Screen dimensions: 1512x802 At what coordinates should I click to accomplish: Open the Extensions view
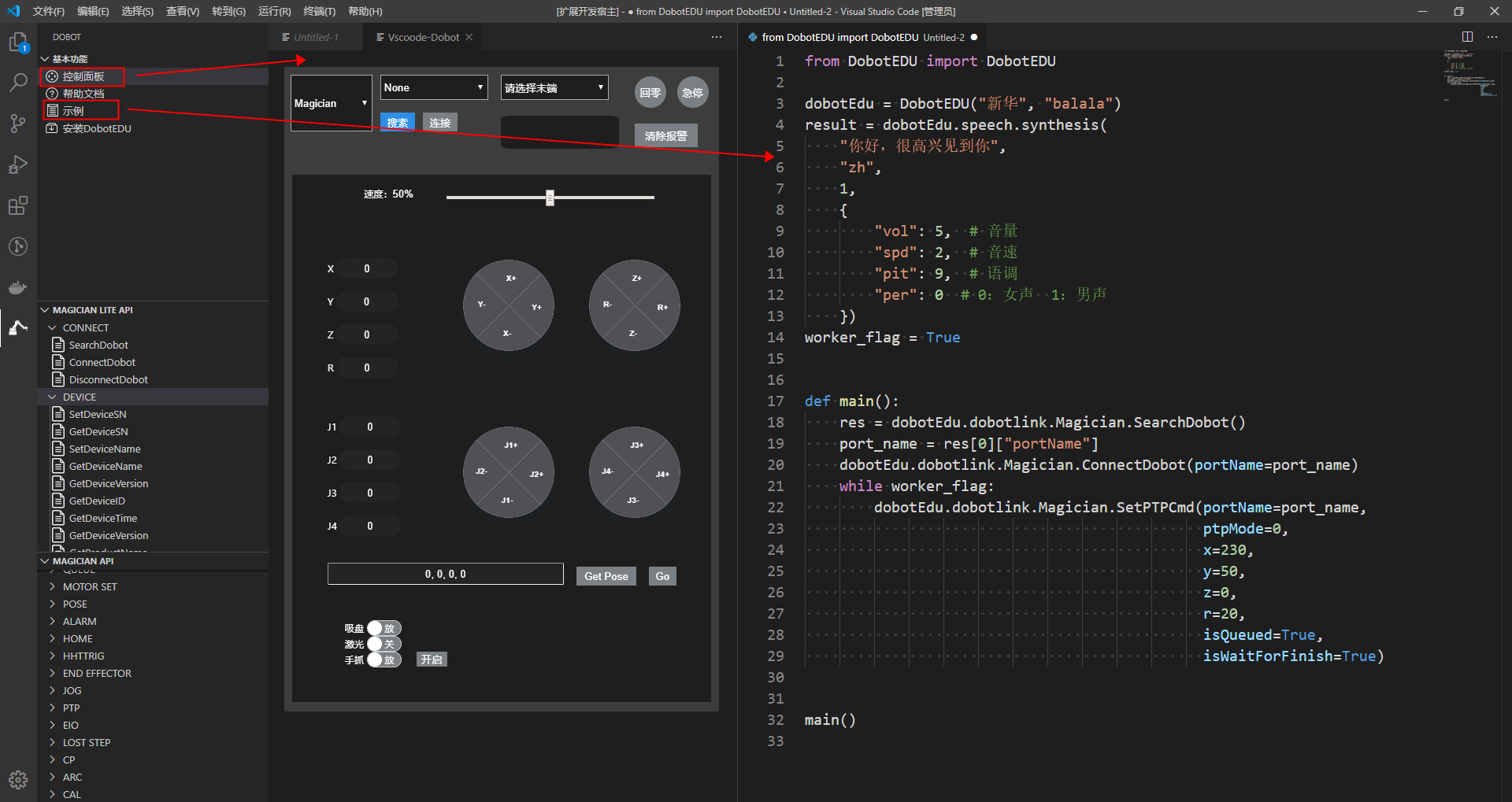[x=18, y=205]
